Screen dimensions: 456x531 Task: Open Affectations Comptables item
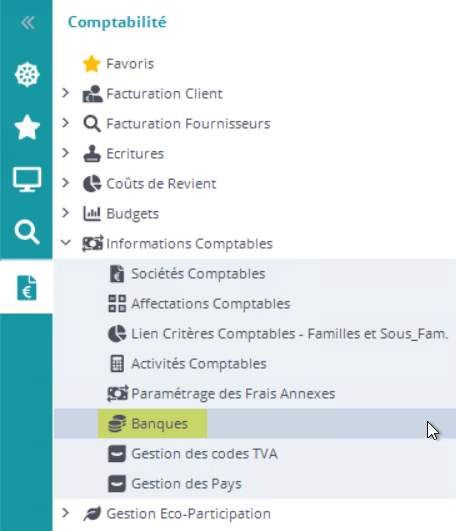click(211, 304)
